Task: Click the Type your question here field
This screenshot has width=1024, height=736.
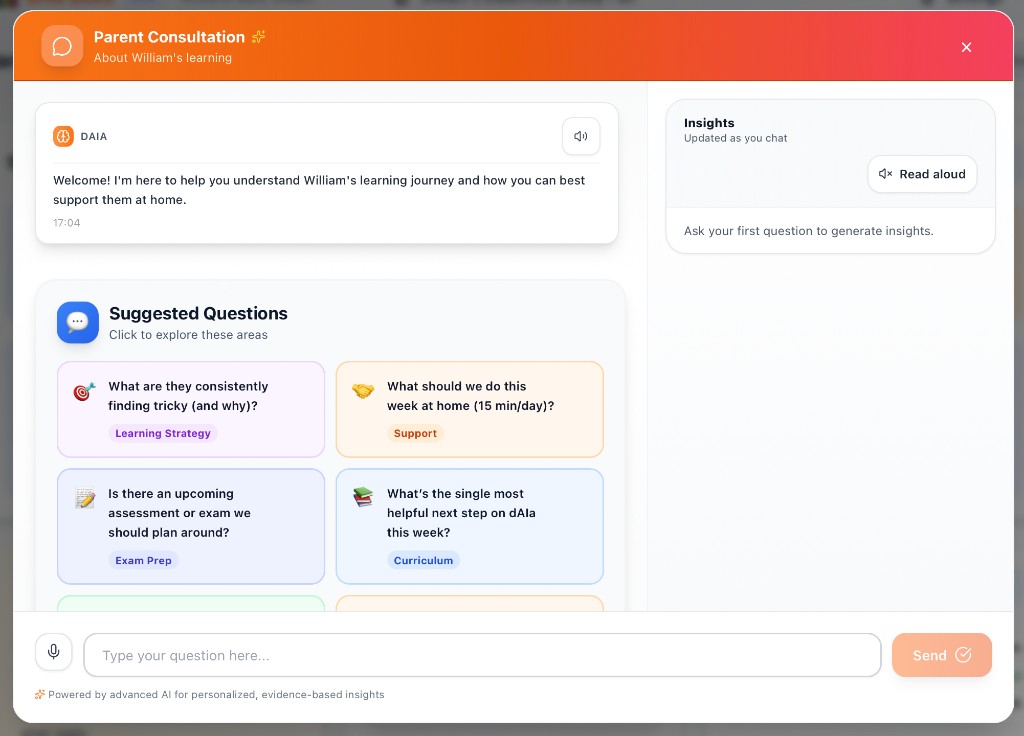Action: pos(482,655)
